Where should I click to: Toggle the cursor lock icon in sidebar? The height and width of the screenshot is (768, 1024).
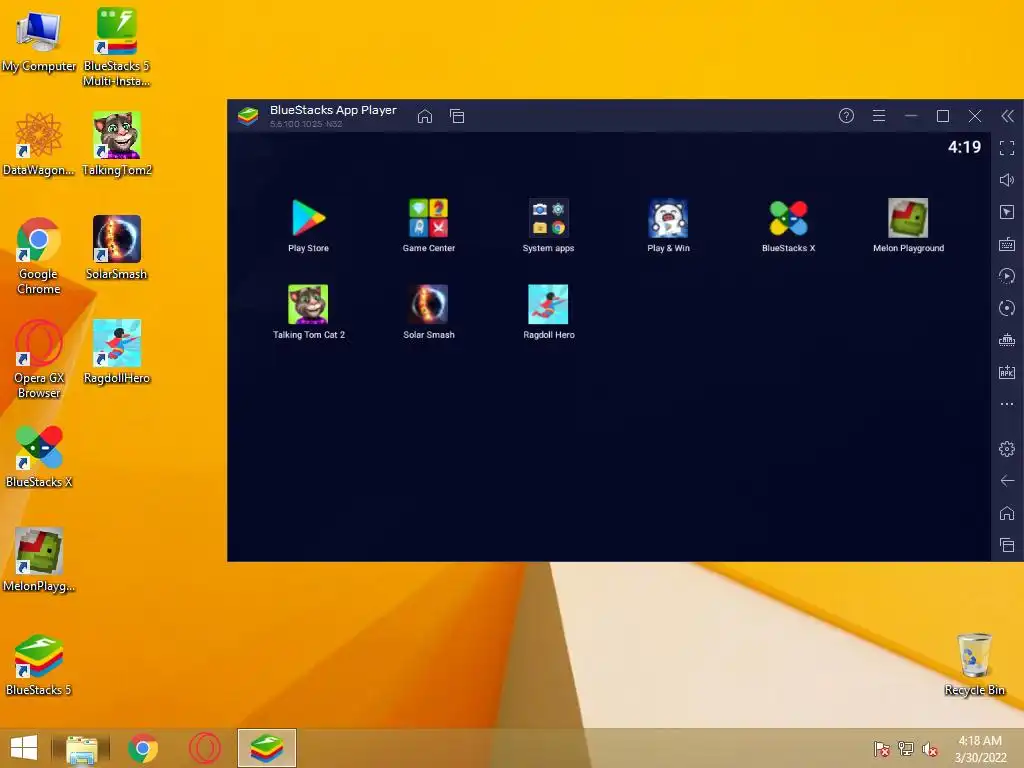(1007, 212)
